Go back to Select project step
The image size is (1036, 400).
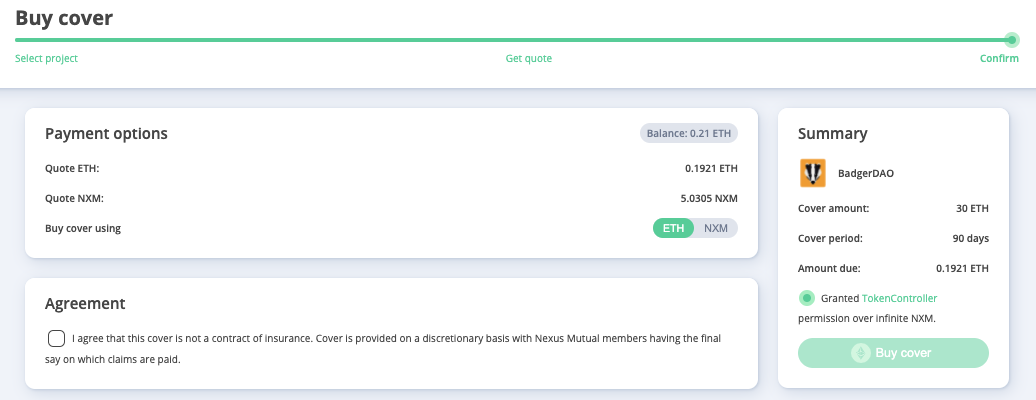pos(46,58)
